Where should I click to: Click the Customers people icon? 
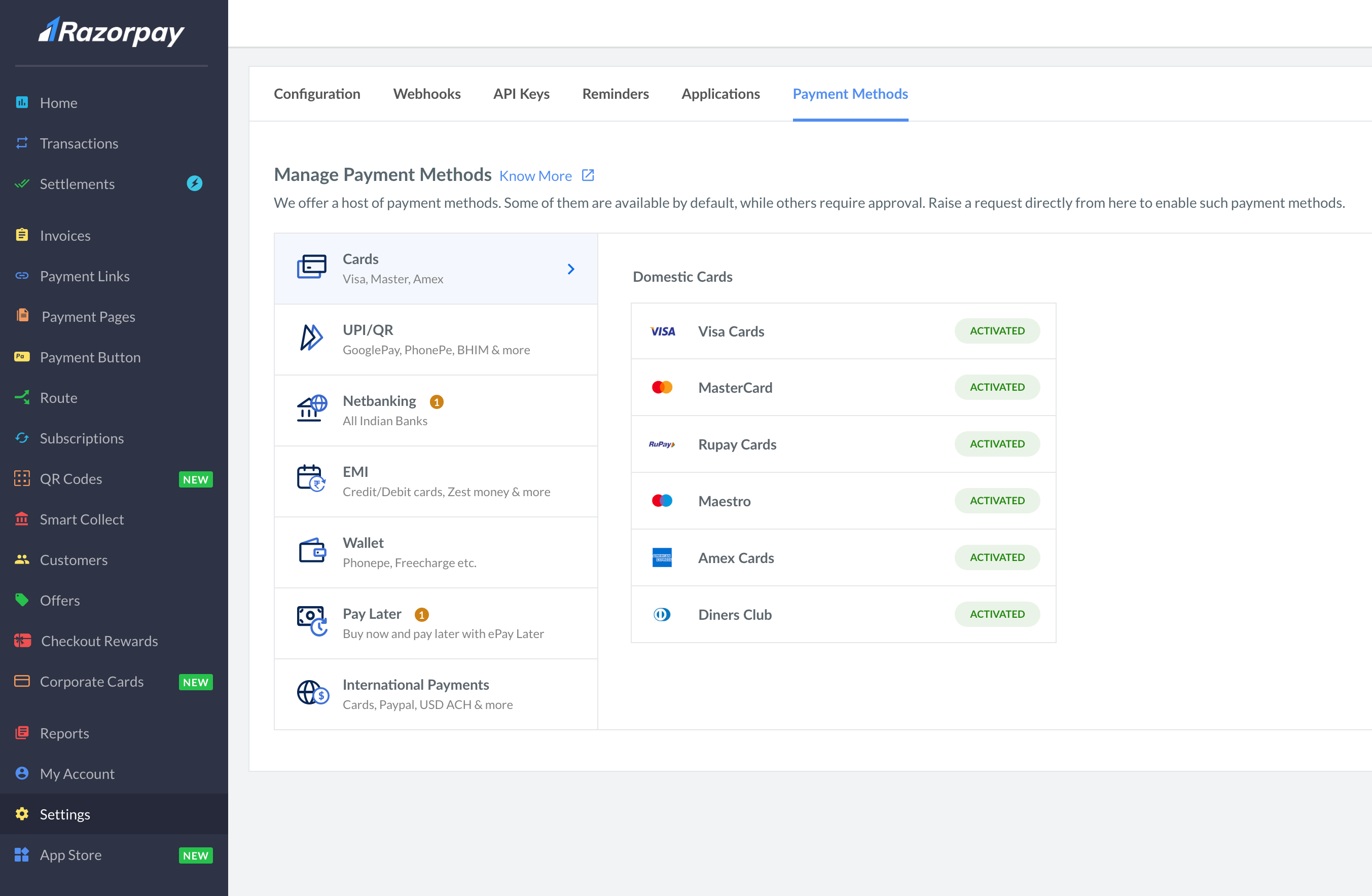tap(22, 559)
